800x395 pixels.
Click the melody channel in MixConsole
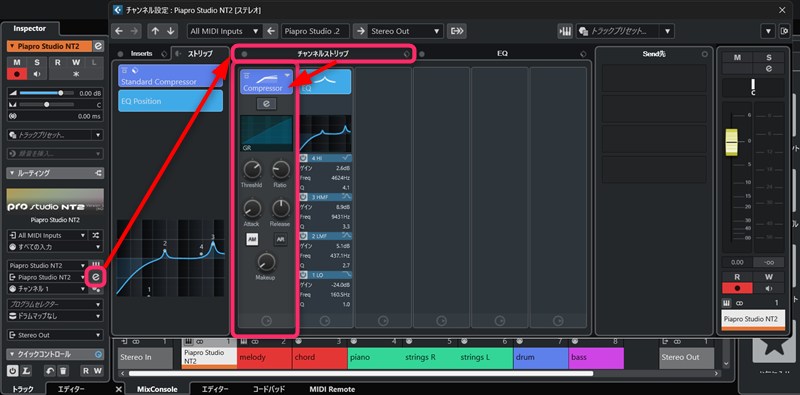coord(264,358)
